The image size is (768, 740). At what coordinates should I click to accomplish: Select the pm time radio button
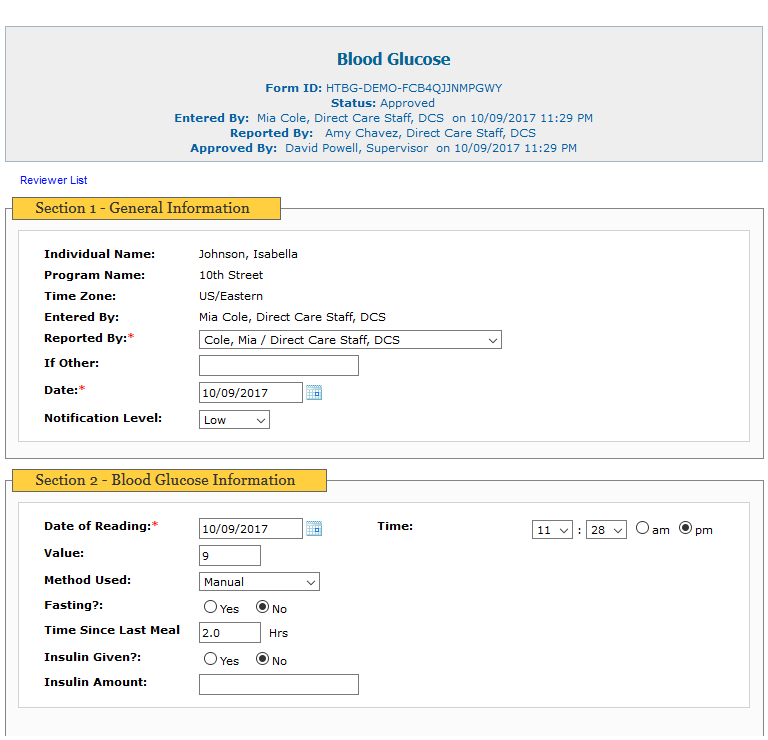685,528
